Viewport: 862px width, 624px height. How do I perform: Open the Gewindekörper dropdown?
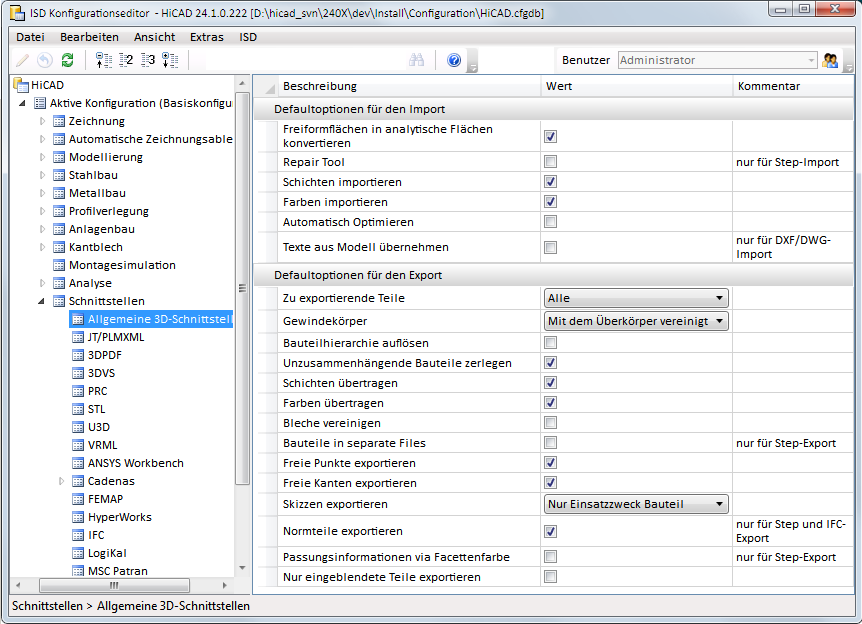[x=636, y=321]
